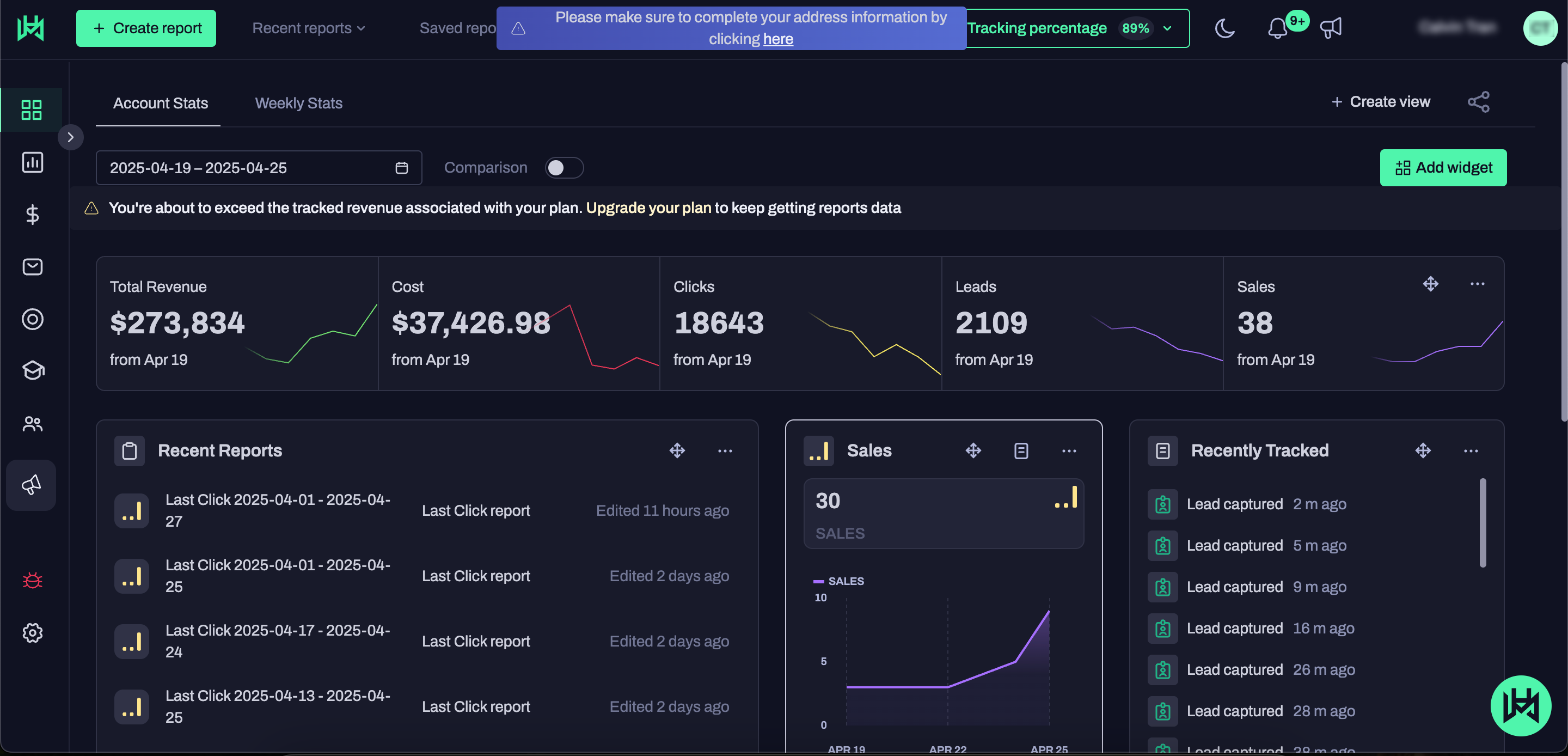Select the Account Stats tab
This screenshot has height=756, width=1568.
[160, 103]
